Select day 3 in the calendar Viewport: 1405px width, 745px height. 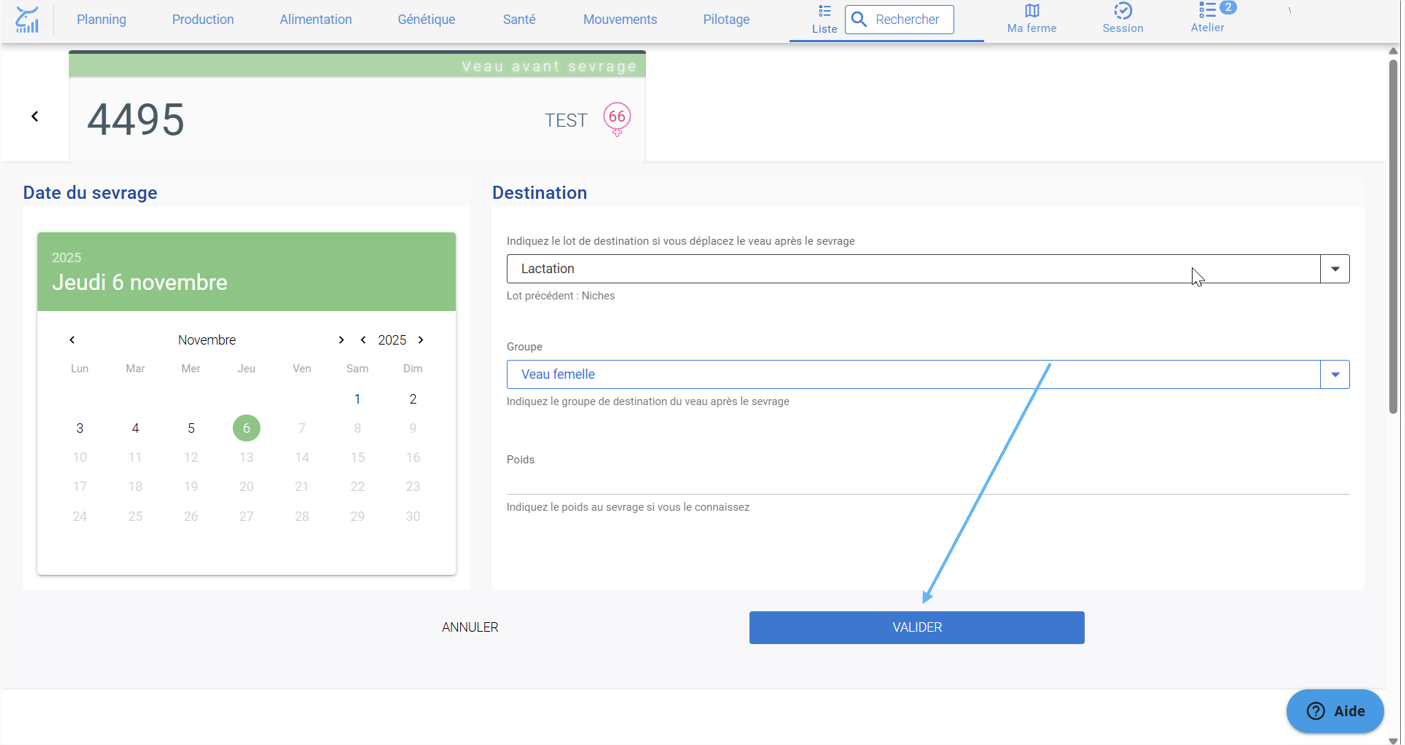click(80, 428)
